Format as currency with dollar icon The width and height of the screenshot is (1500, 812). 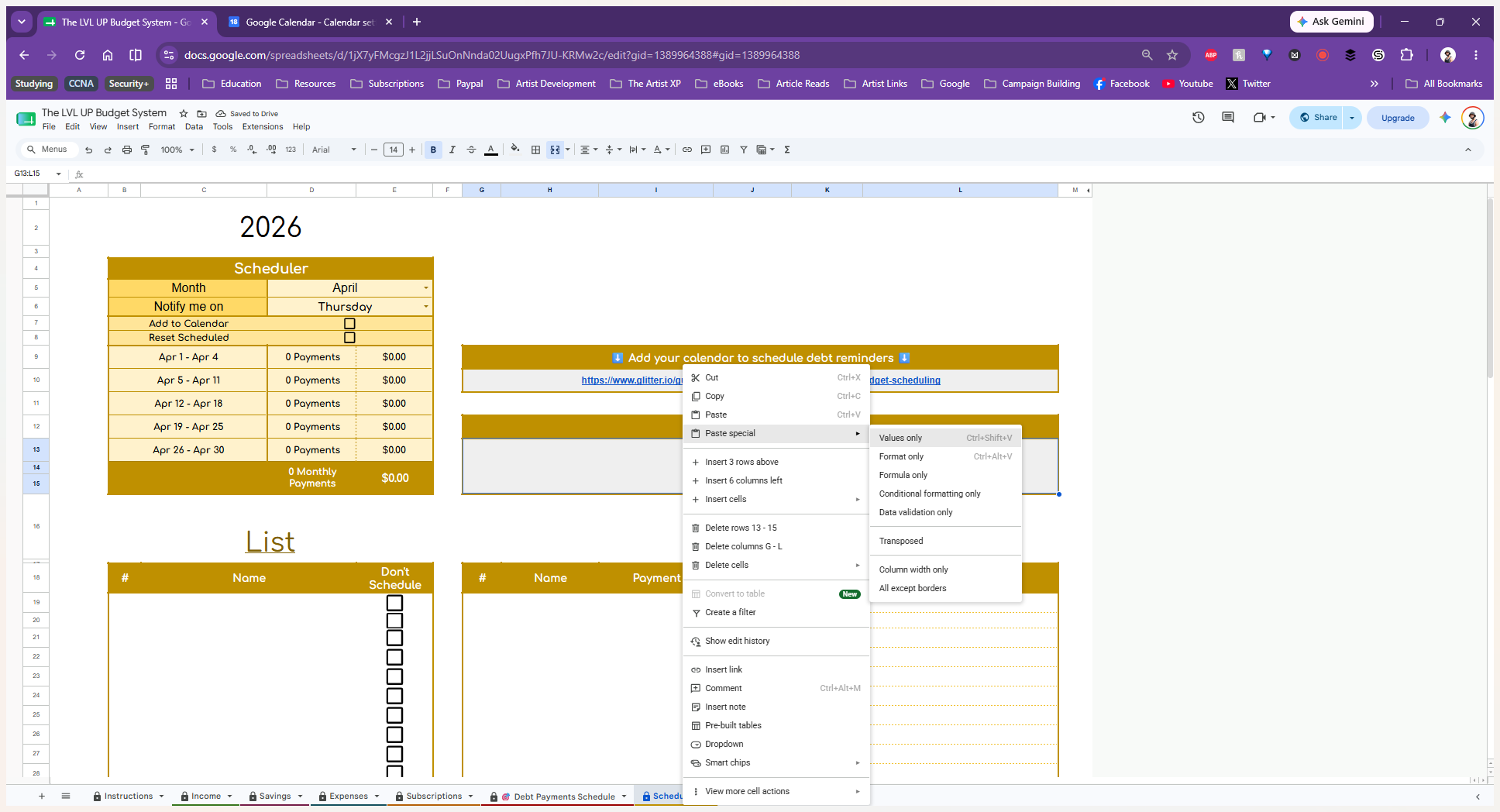click(215, 150)
